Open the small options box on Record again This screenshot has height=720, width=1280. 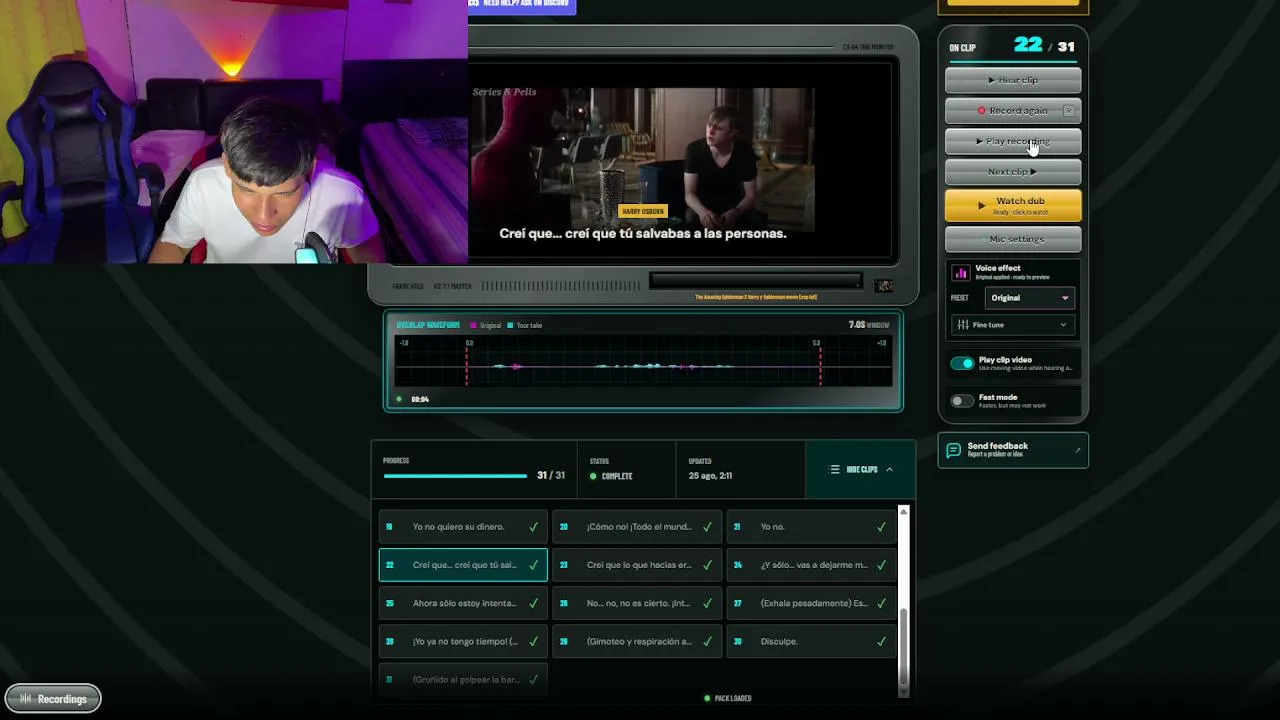pyautogui.click(x=1069, y=111)
